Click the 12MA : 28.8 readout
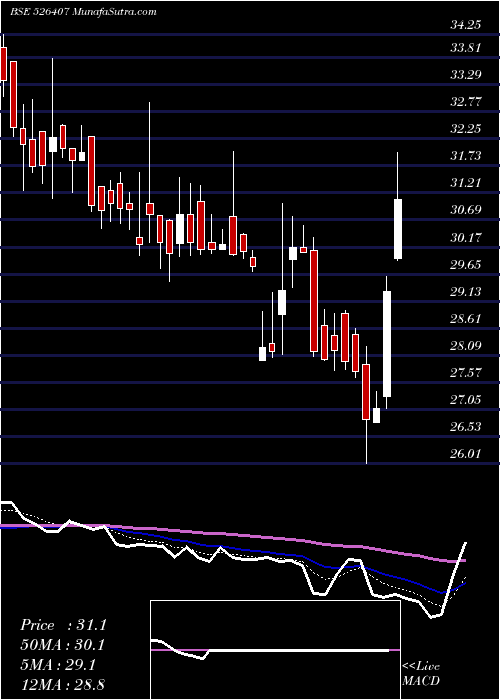Viewport: 500px width, 700px height. coord(62,684)
